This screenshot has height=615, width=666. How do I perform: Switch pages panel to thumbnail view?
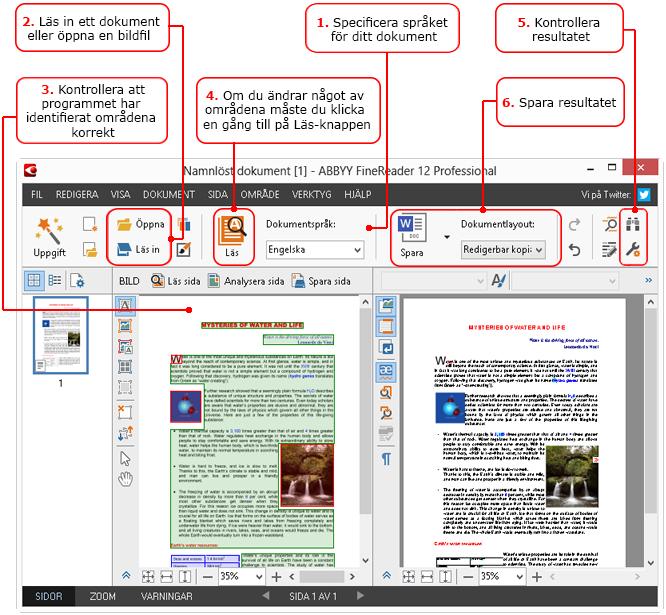34,280
